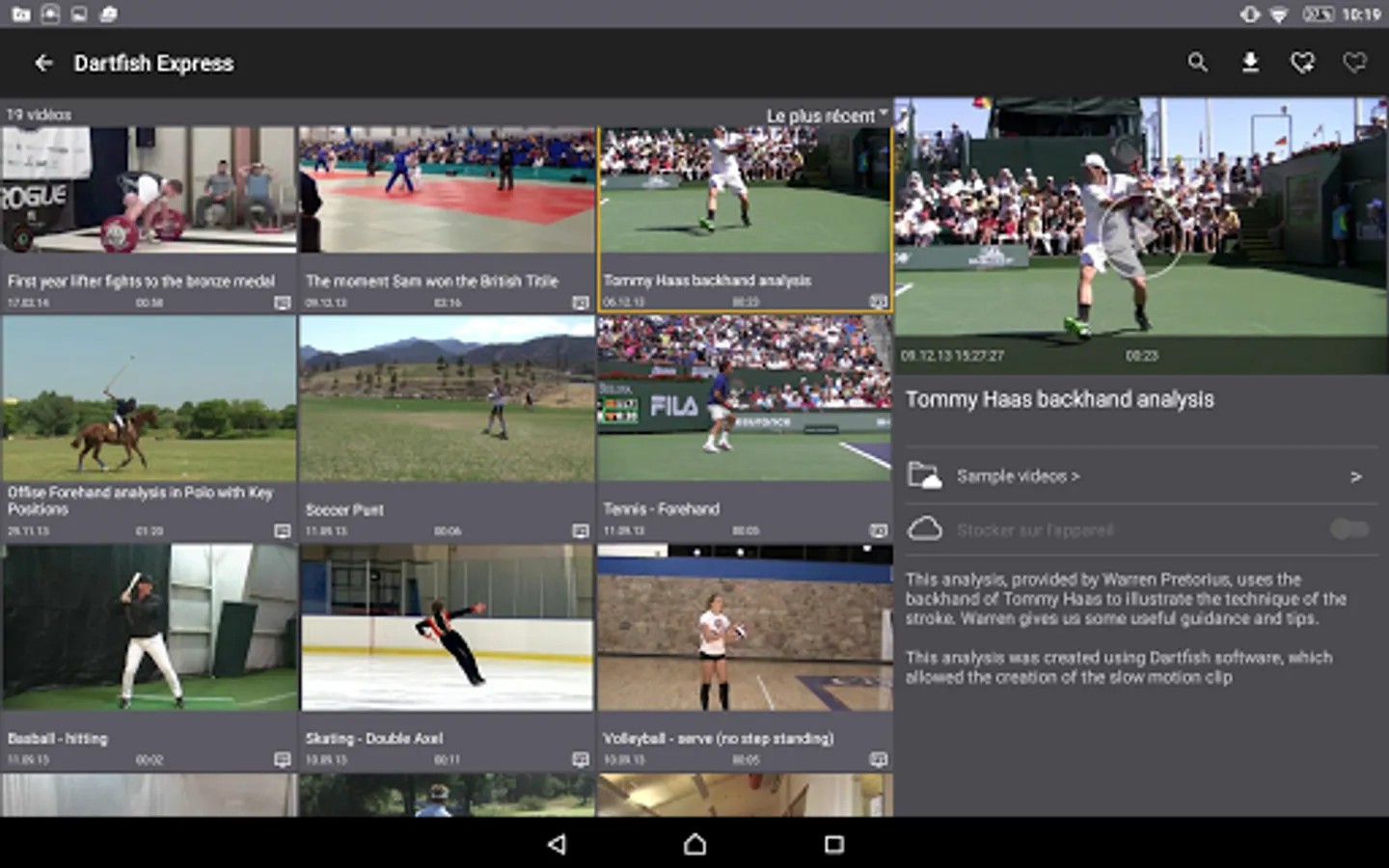Open comment icon on 'Tennis - Forehand' card
Viewport: 1389px width, 868px height.
click(878, 531)
